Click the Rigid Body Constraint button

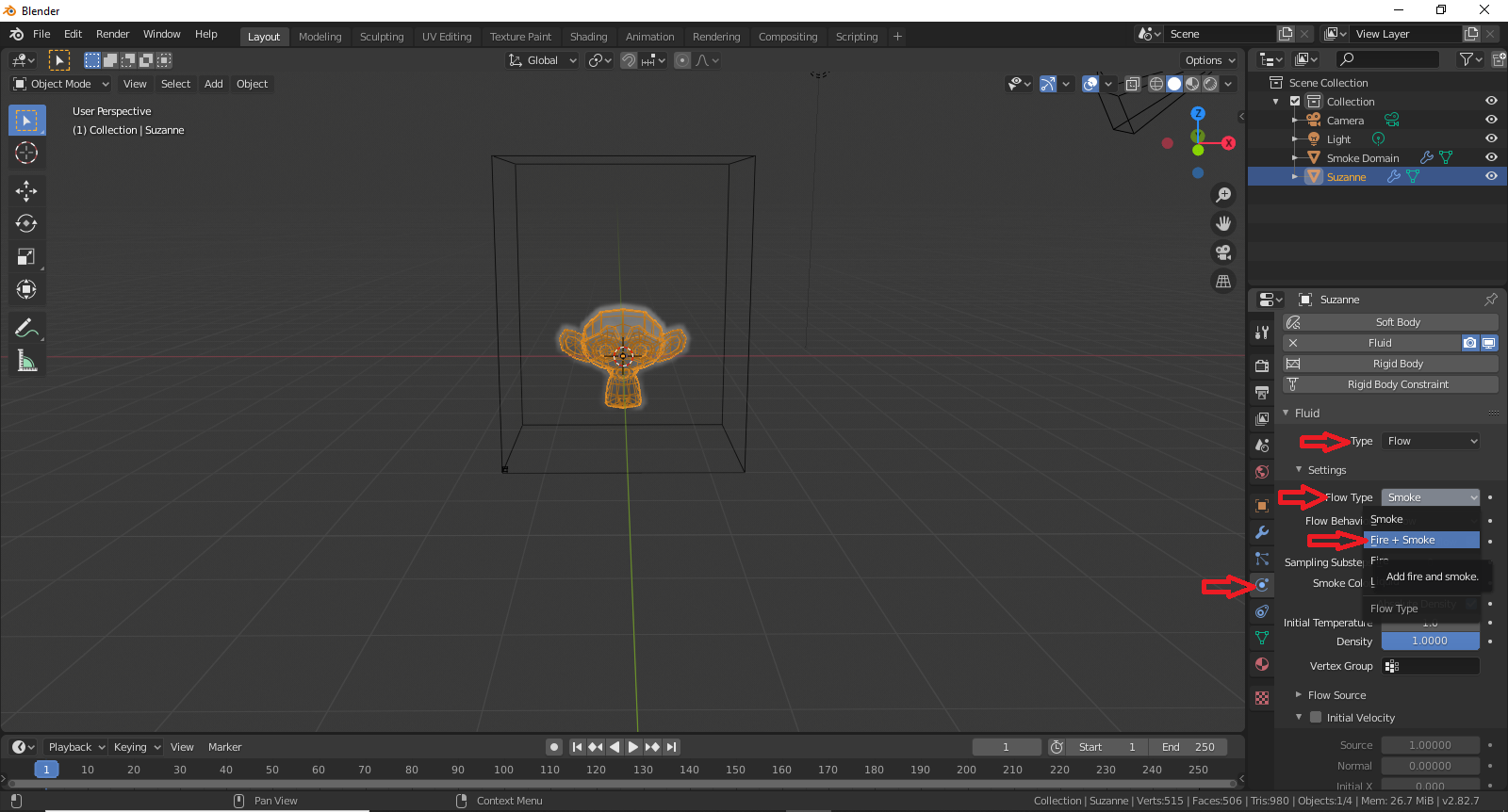(x=1390, y=384)
